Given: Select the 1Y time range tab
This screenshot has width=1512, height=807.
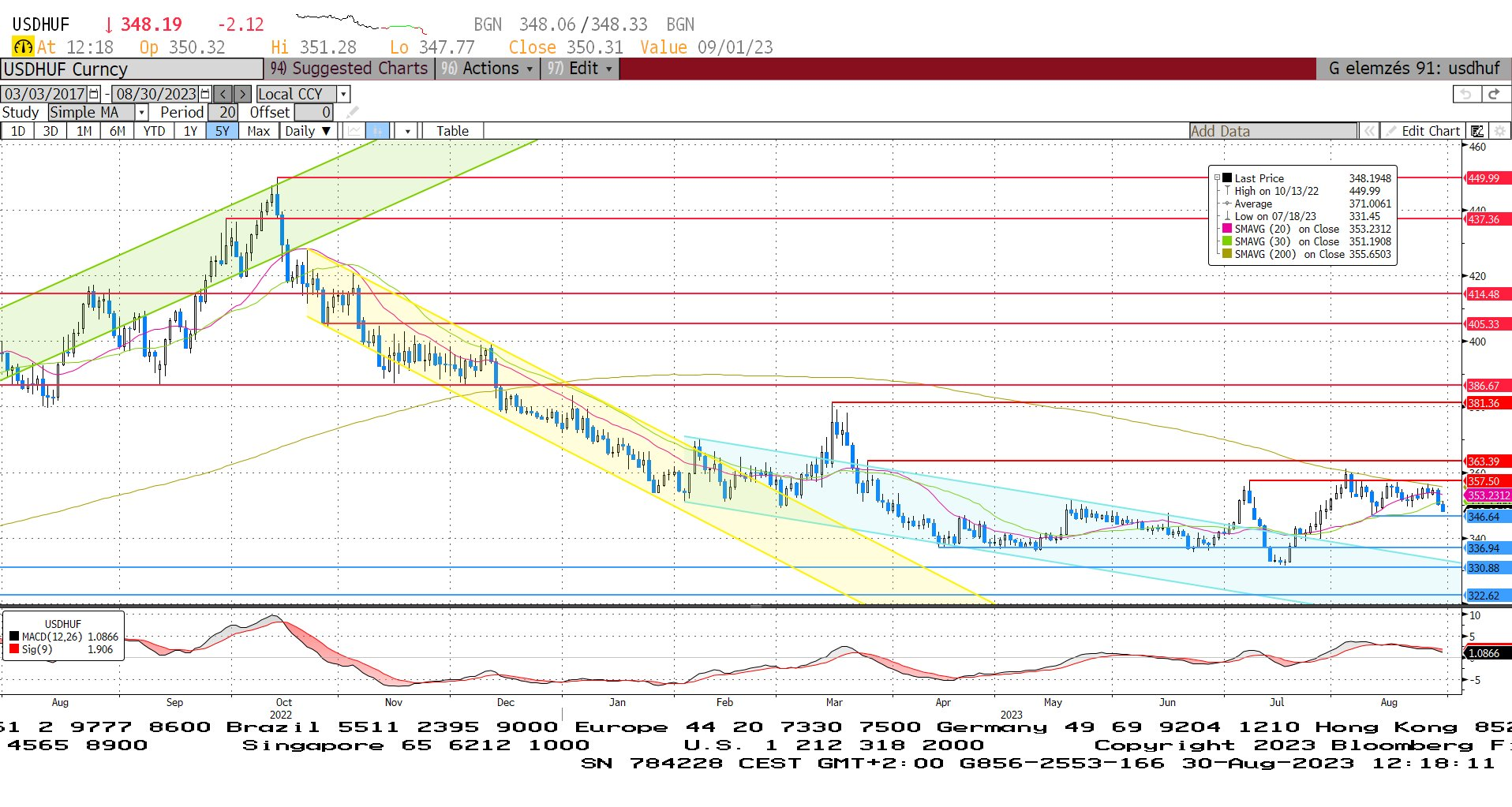Looking at the screenshot, I should (190, 131).
